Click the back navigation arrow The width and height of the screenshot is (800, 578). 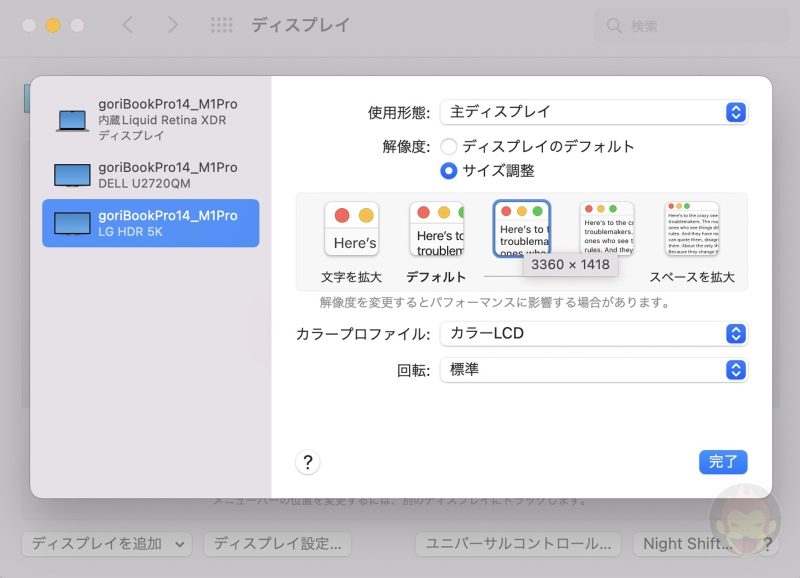(127, 25)
